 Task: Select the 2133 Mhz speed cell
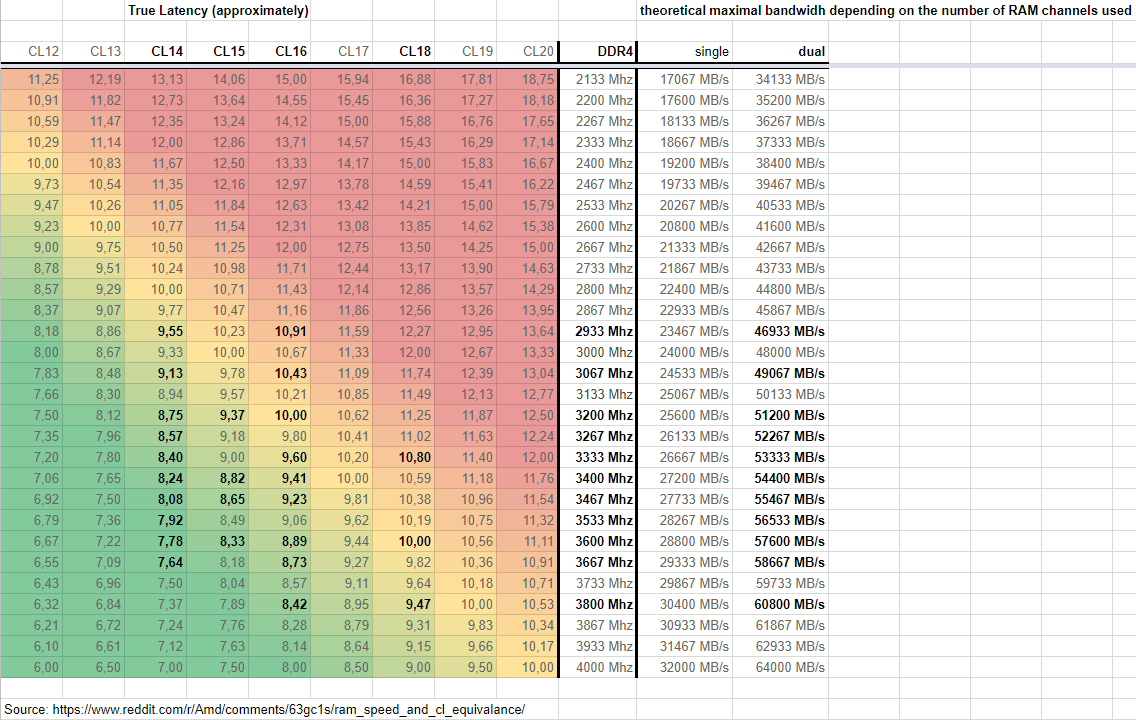pyautogui.click(x=598, y=79)
